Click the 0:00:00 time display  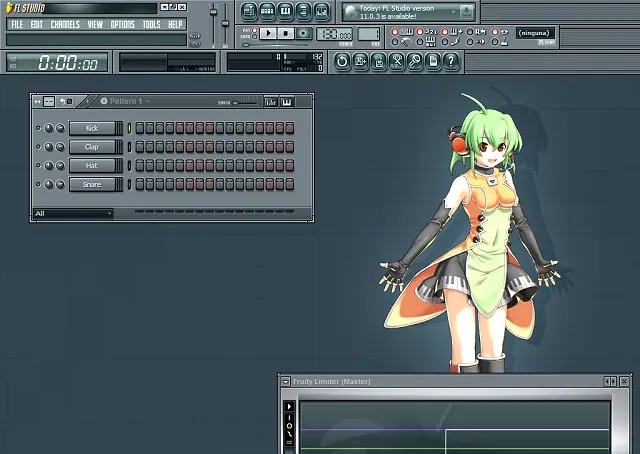(58, 62)
